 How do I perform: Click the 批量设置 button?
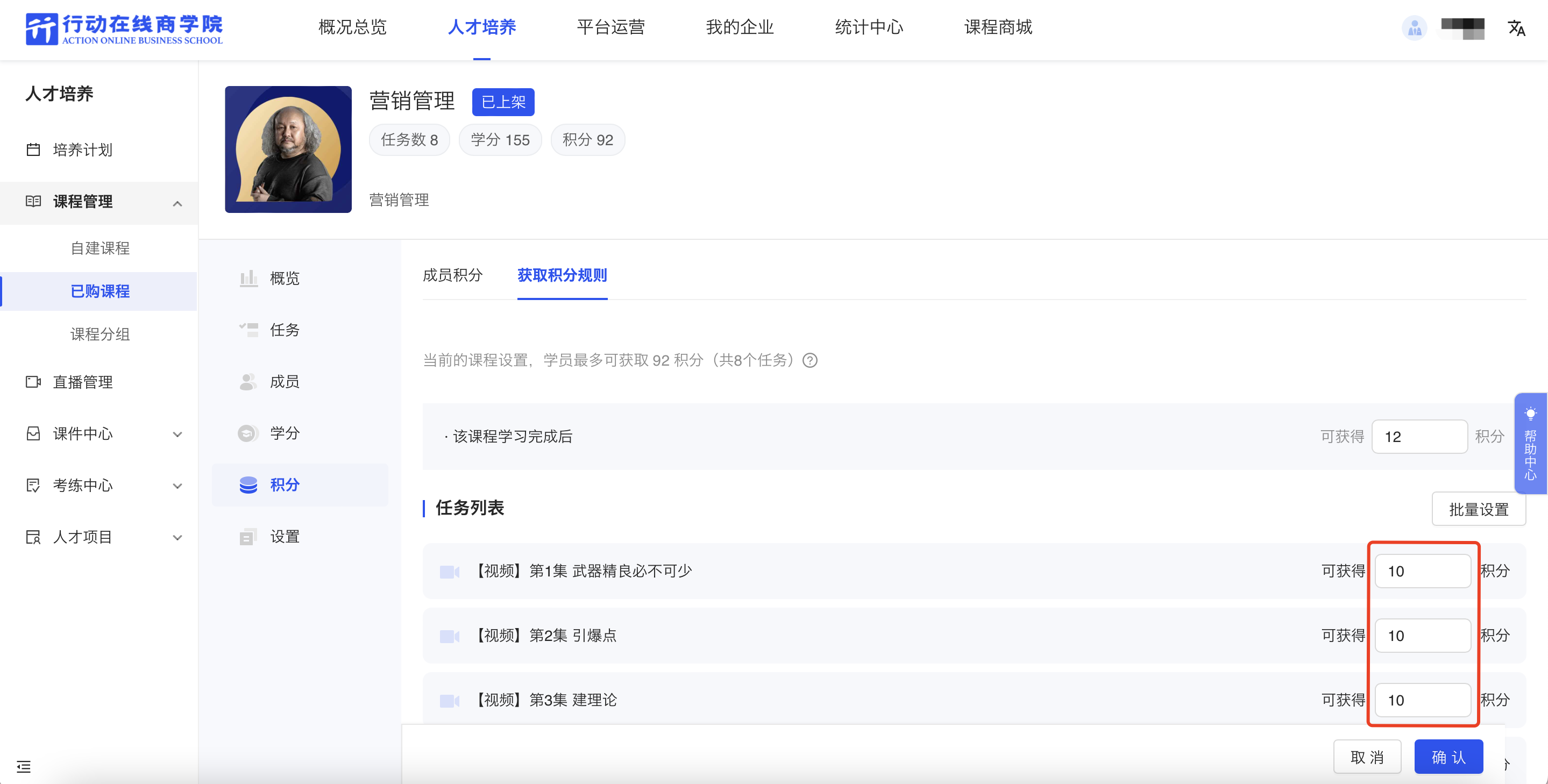click(x=1478, y=509)
